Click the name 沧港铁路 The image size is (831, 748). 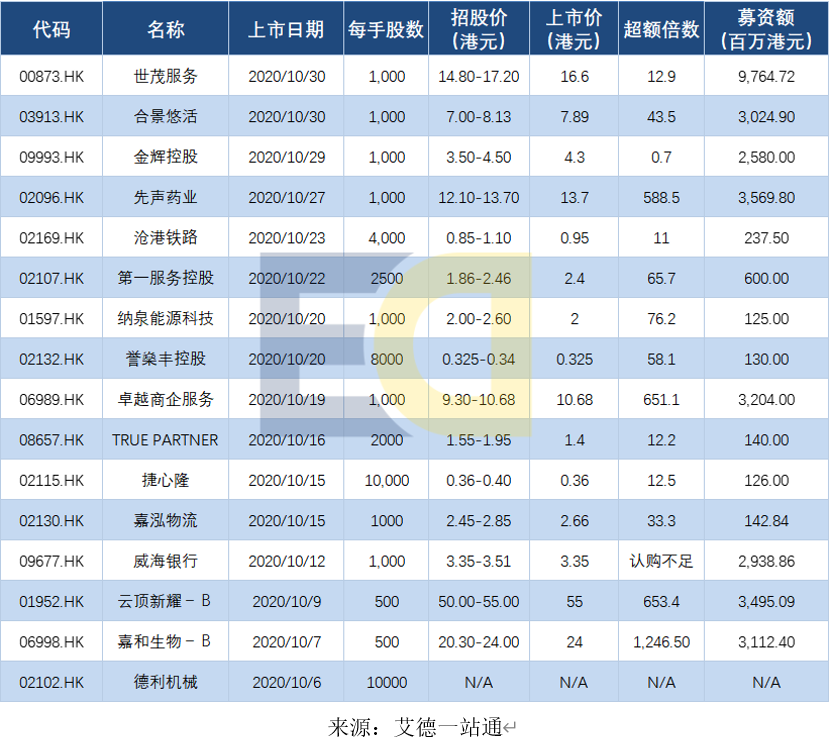[x=165, y=238]
